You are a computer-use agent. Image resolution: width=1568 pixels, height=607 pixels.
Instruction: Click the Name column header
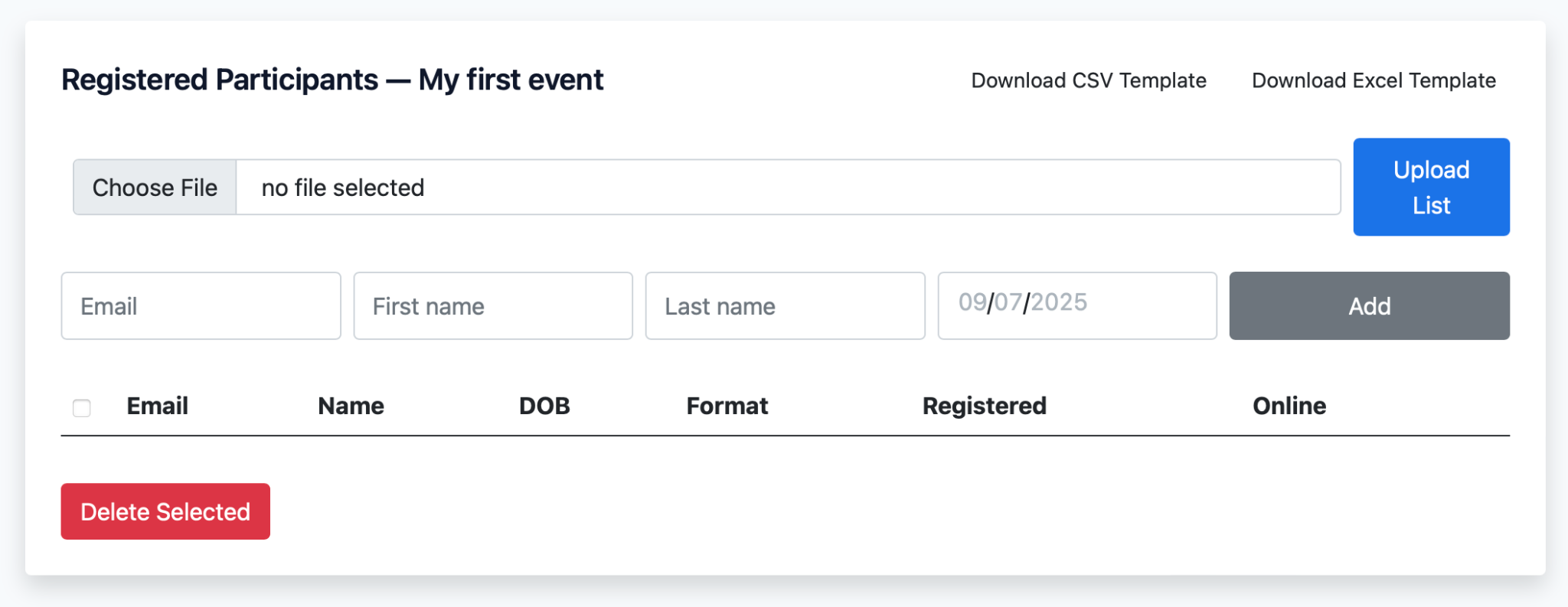click(x=351, y=406)
